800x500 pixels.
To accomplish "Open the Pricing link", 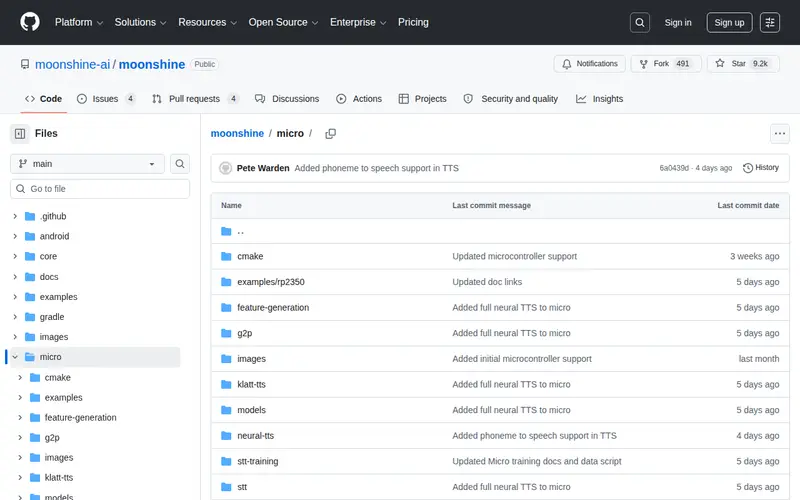I will tap(413, 22).
